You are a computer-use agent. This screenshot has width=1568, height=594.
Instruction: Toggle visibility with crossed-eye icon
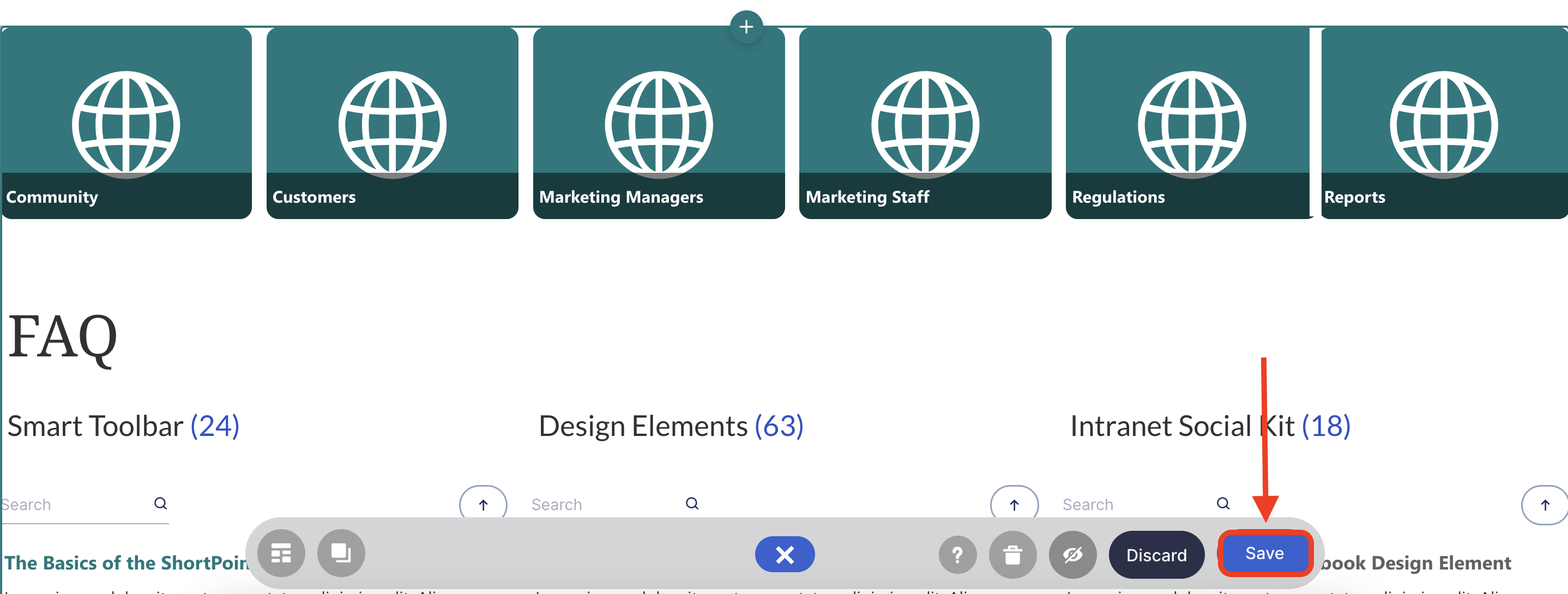1072,554
